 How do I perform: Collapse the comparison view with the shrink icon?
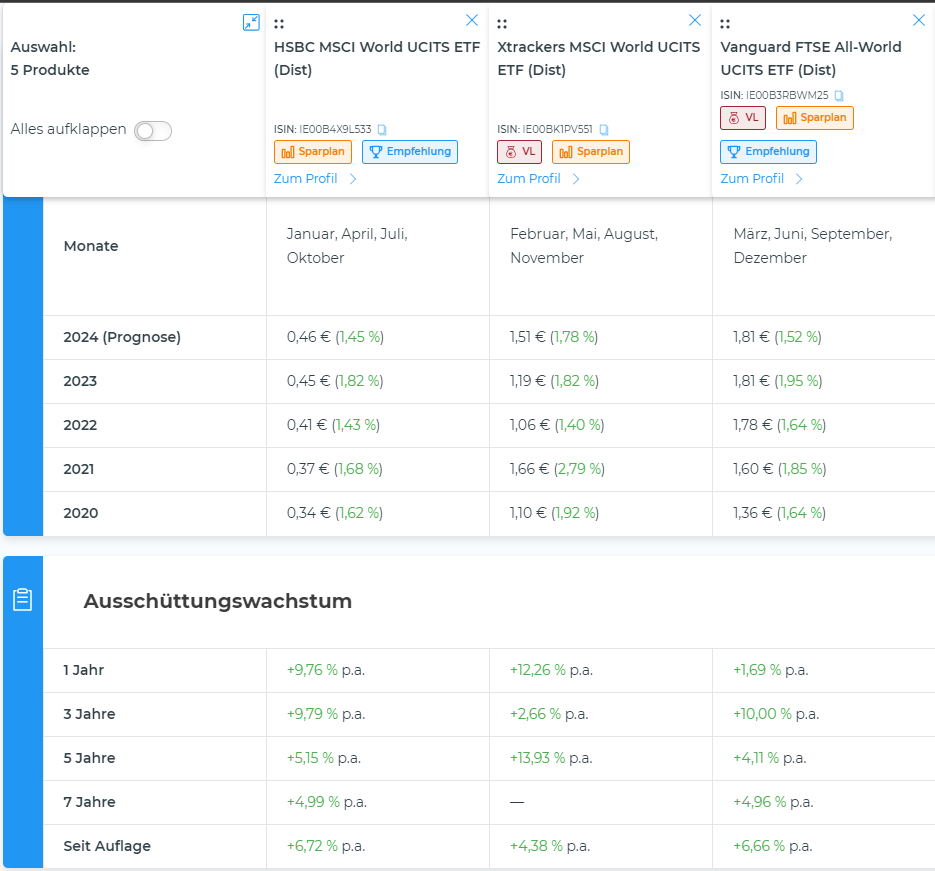pos(251,23)
